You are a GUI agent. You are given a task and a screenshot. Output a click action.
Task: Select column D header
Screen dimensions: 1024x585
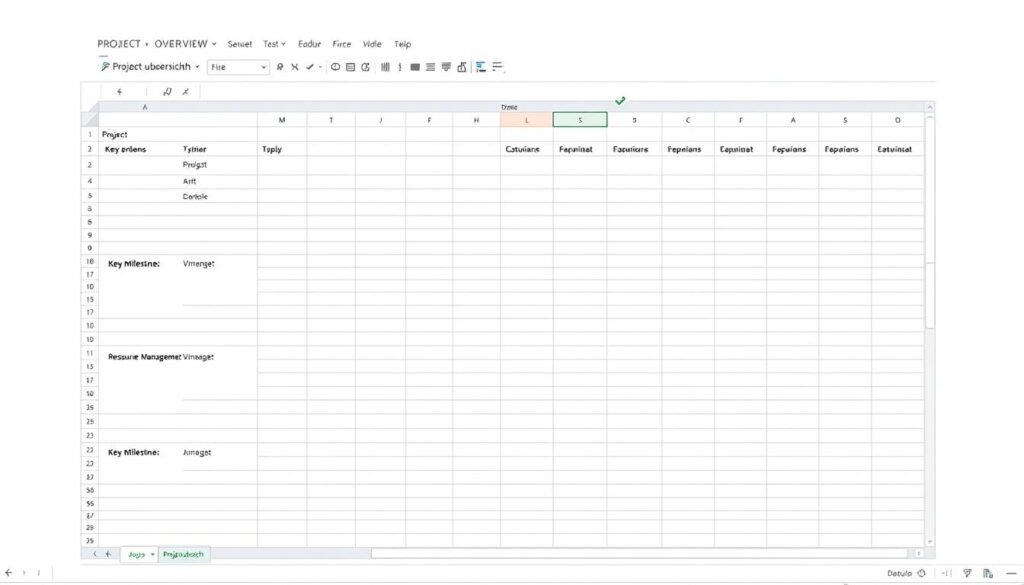coord(897,120)
